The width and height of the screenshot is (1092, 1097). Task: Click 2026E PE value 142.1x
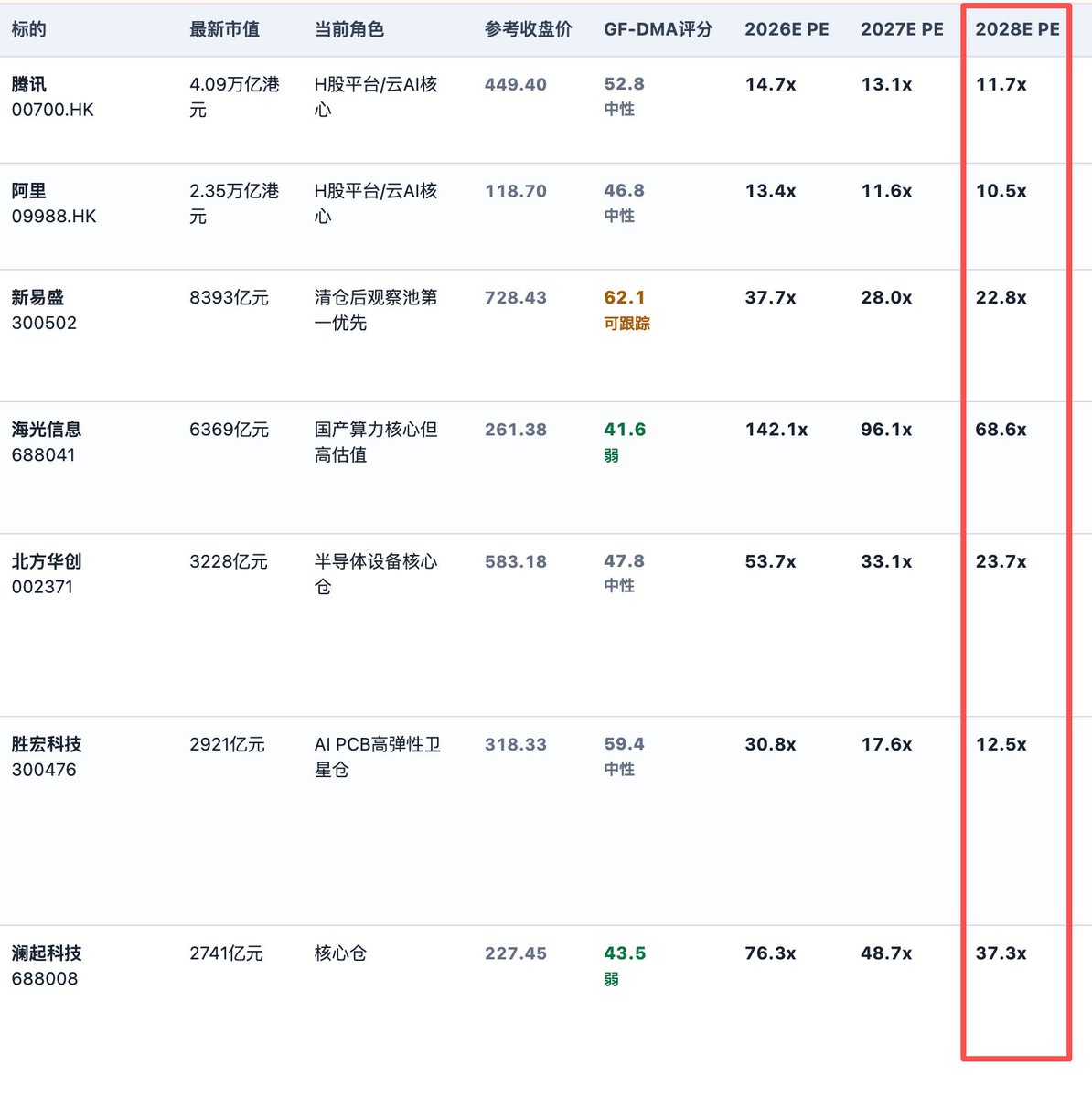(x=776, y=429)
